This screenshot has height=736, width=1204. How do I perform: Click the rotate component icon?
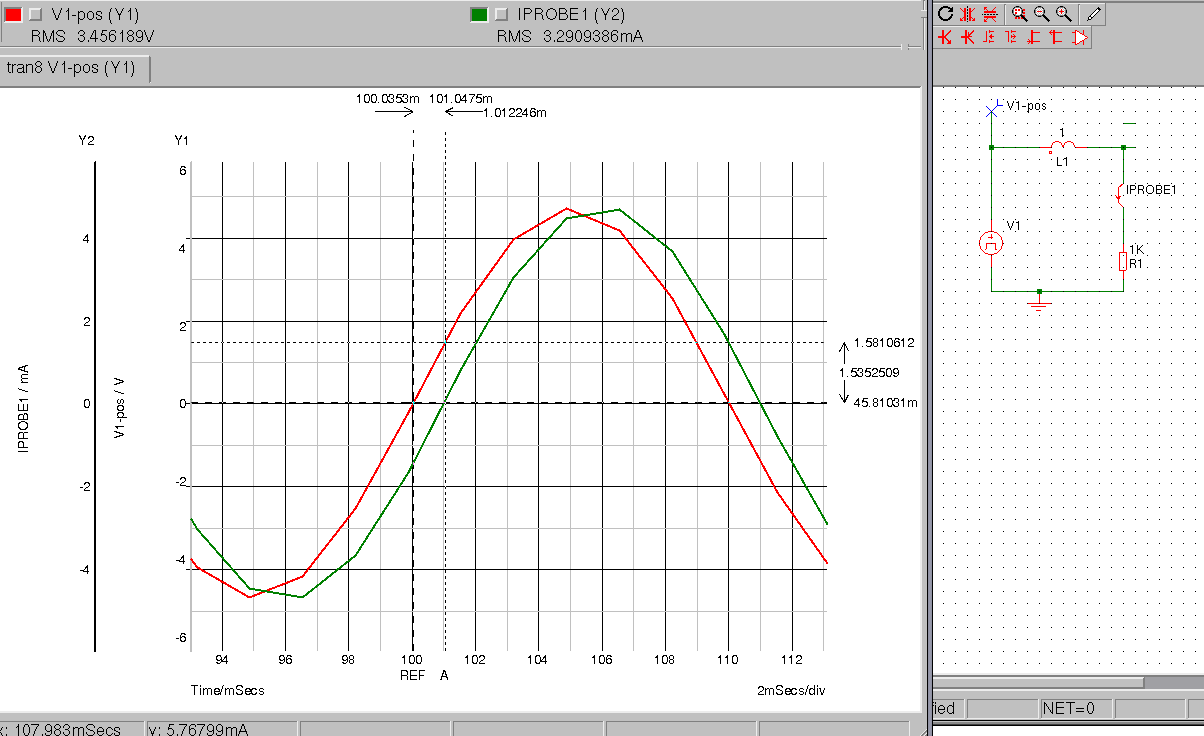click(x=945, y=14)
